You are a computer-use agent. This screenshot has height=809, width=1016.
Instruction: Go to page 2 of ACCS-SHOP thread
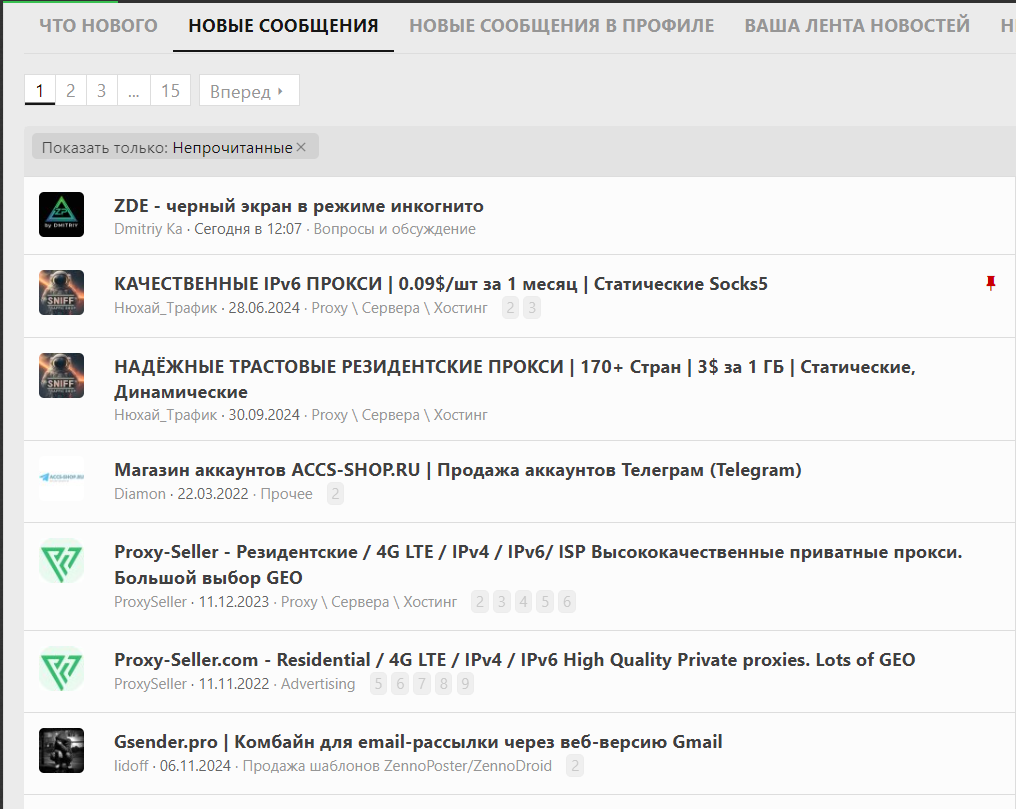pos(335,494)
